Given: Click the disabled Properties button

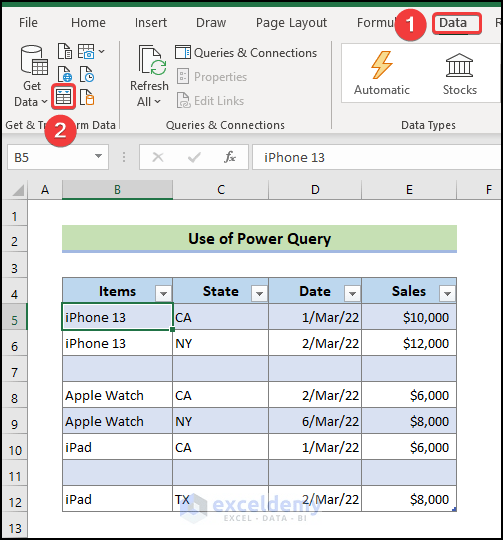Looking at the screenshot, I should 212,77.
